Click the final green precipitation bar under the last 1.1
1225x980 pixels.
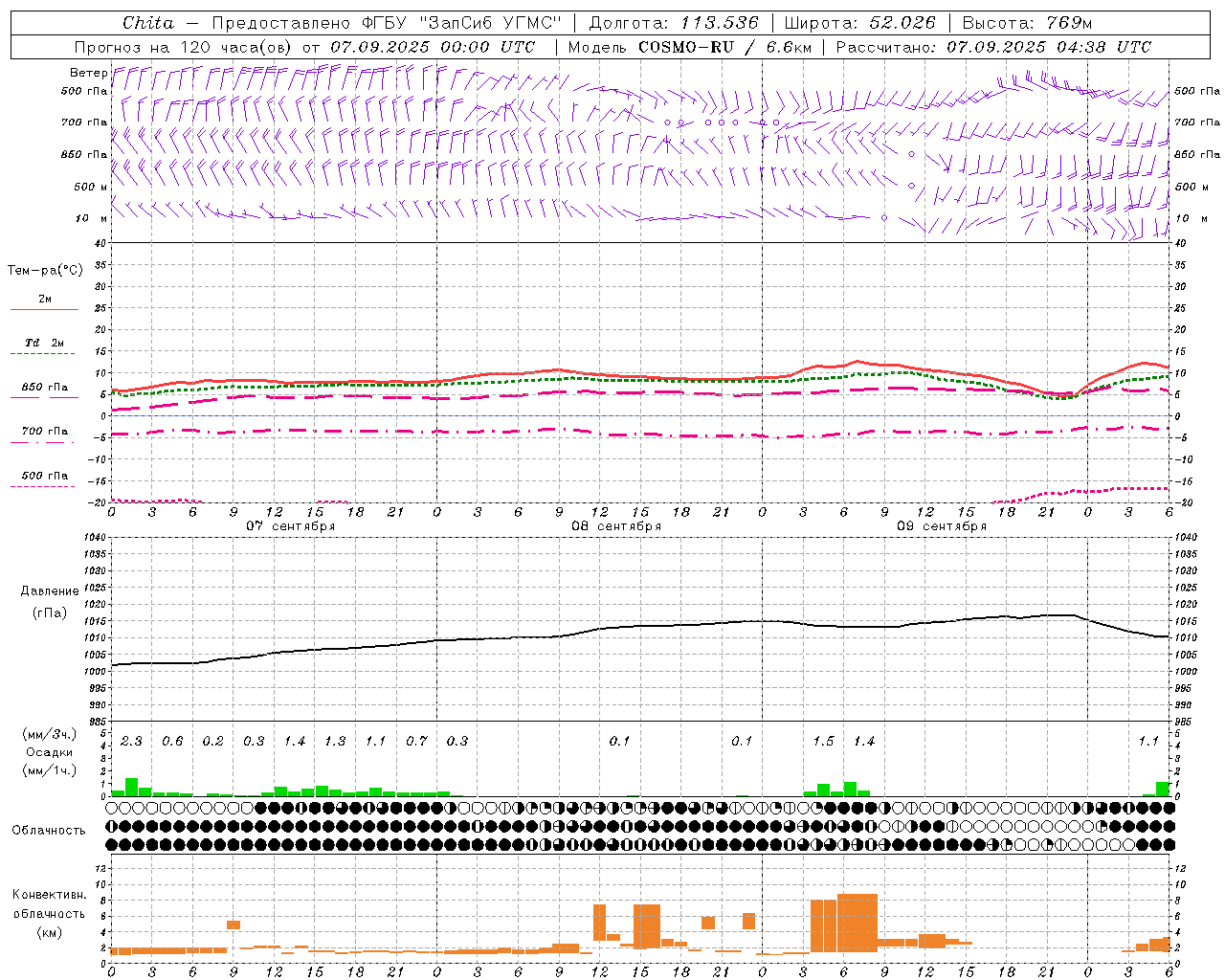[1163, 789]
